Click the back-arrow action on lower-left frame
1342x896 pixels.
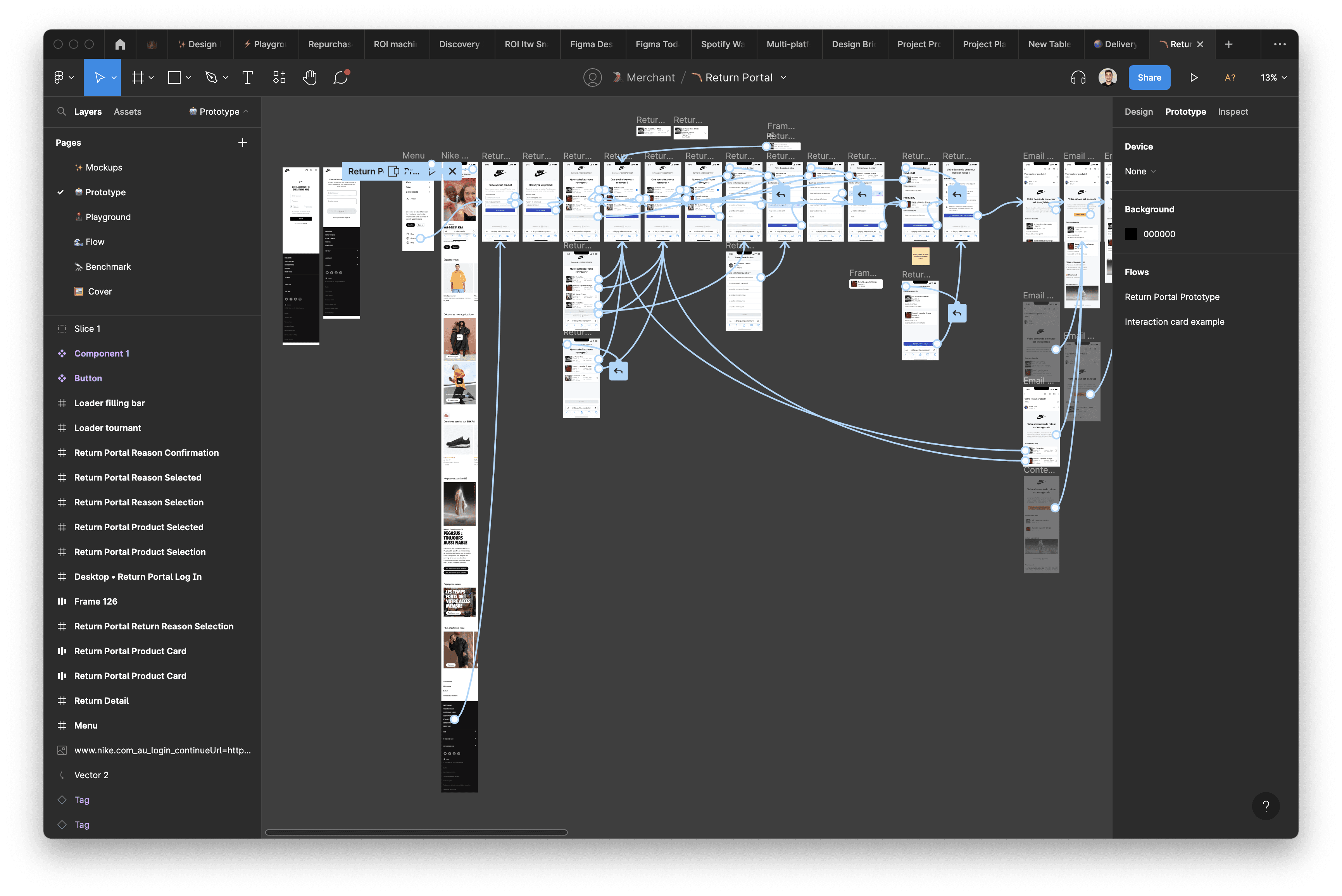[x=618, y=371]
